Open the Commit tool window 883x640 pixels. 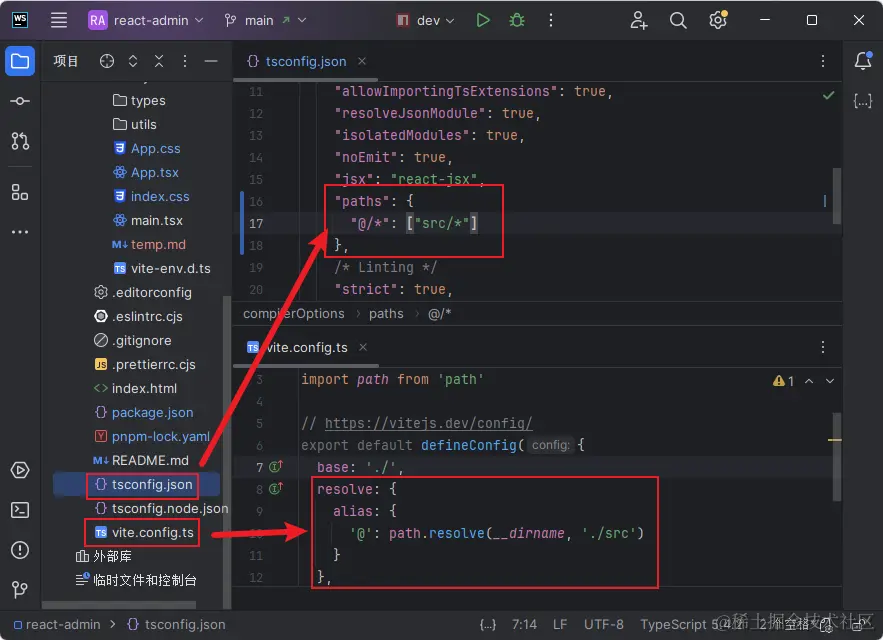(20, 101)
